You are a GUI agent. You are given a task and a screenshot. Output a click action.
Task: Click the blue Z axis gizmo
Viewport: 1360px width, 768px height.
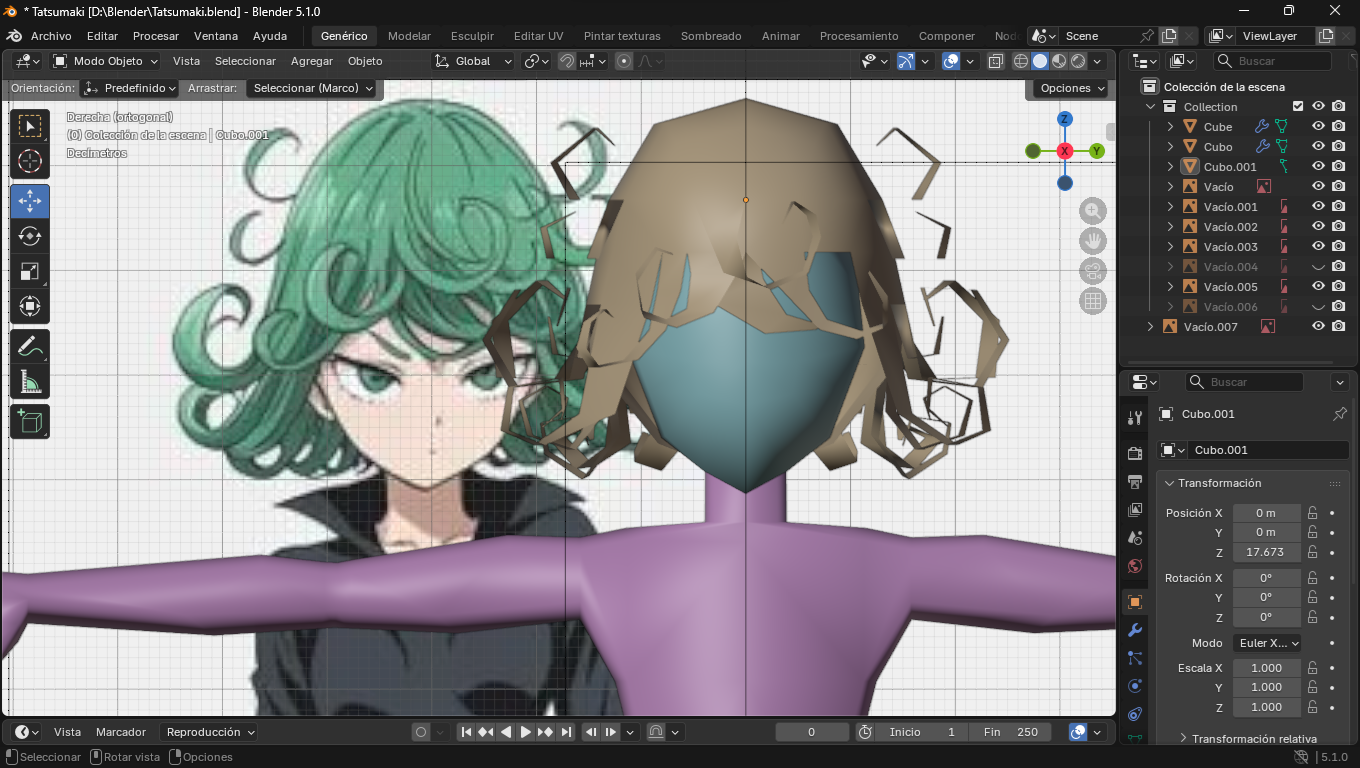point(1065,119)
